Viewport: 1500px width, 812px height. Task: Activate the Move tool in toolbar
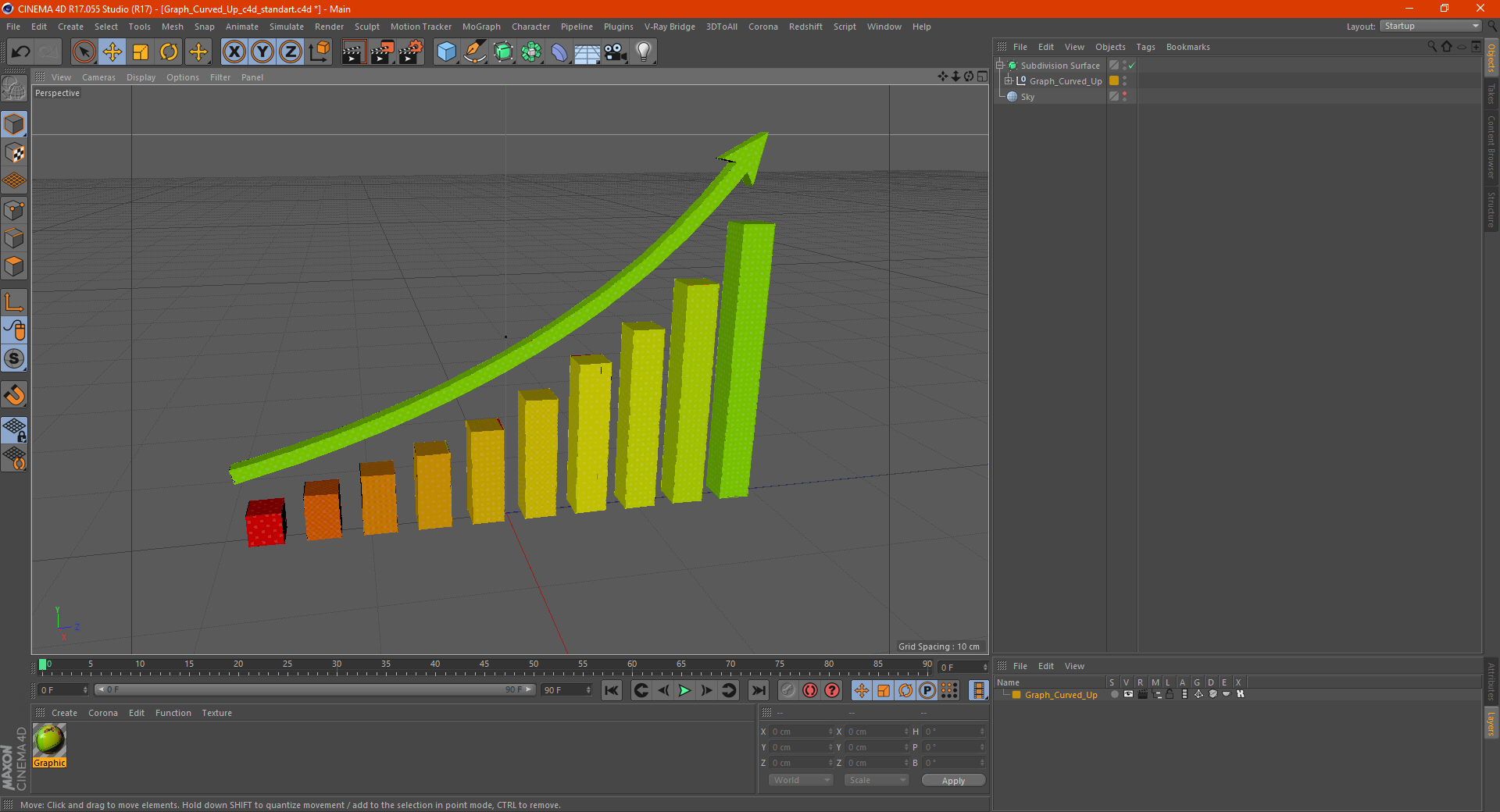click(x=112, y=52)
